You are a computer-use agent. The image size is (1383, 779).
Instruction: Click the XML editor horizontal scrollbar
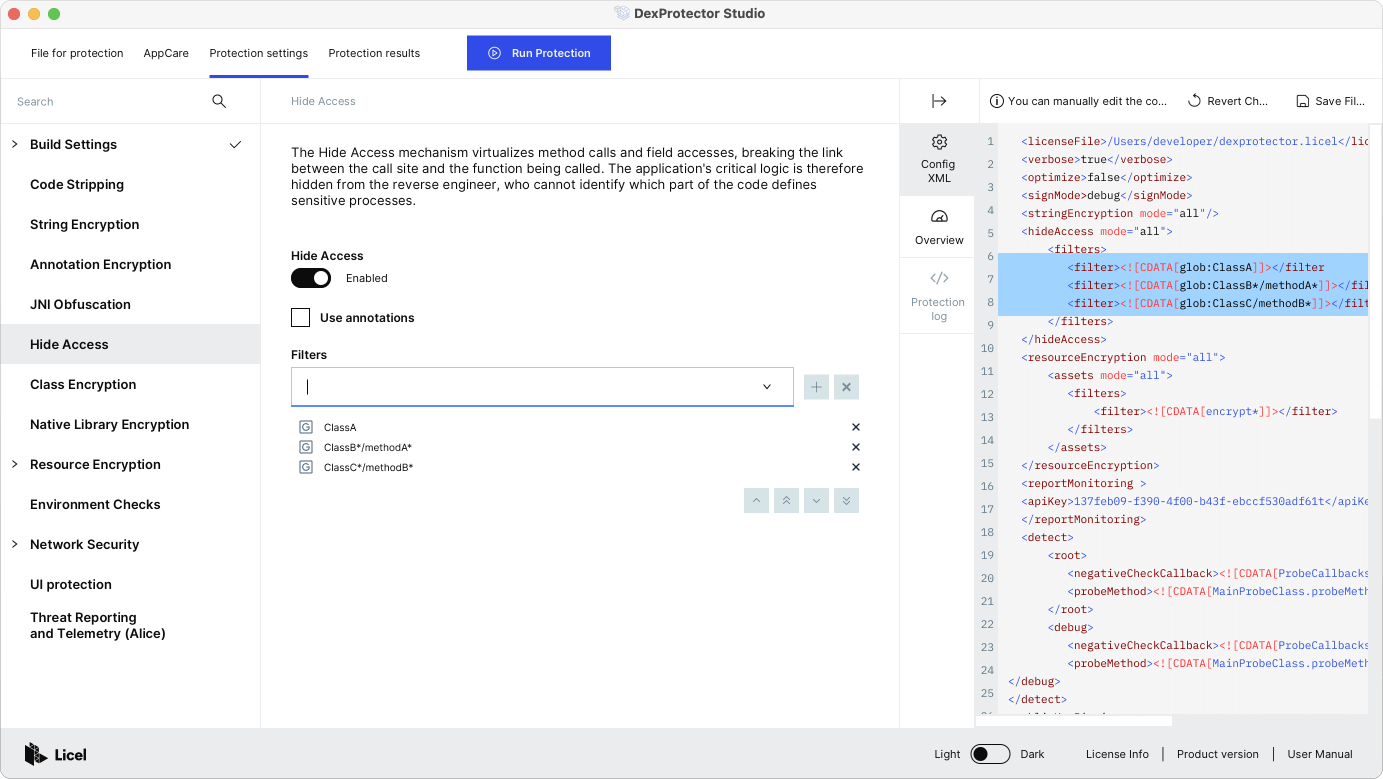coord(1074,720)
